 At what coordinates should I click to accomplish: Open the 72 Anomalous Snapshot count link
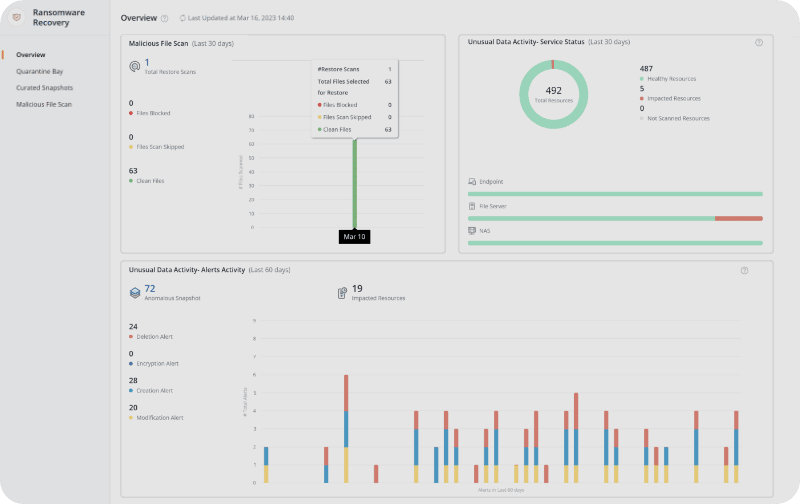click(150, 288)
